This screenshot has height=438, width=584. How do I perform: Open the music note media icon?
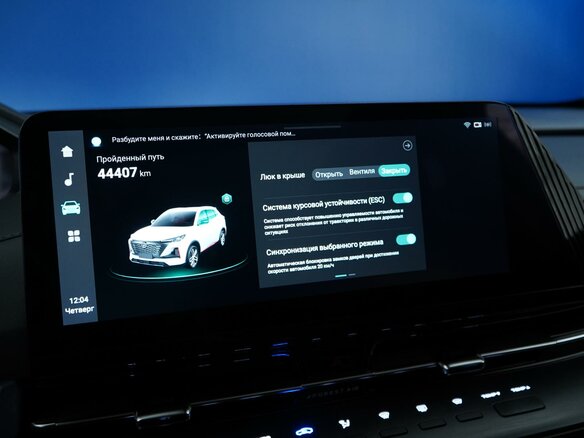69,180
